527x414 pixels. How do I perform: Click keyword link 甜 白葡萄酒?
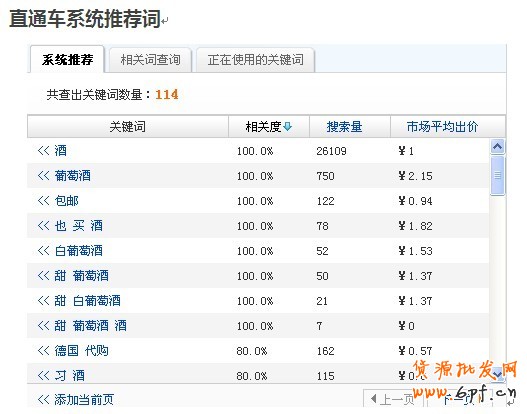pyautogui.click(x=87, y=301)
